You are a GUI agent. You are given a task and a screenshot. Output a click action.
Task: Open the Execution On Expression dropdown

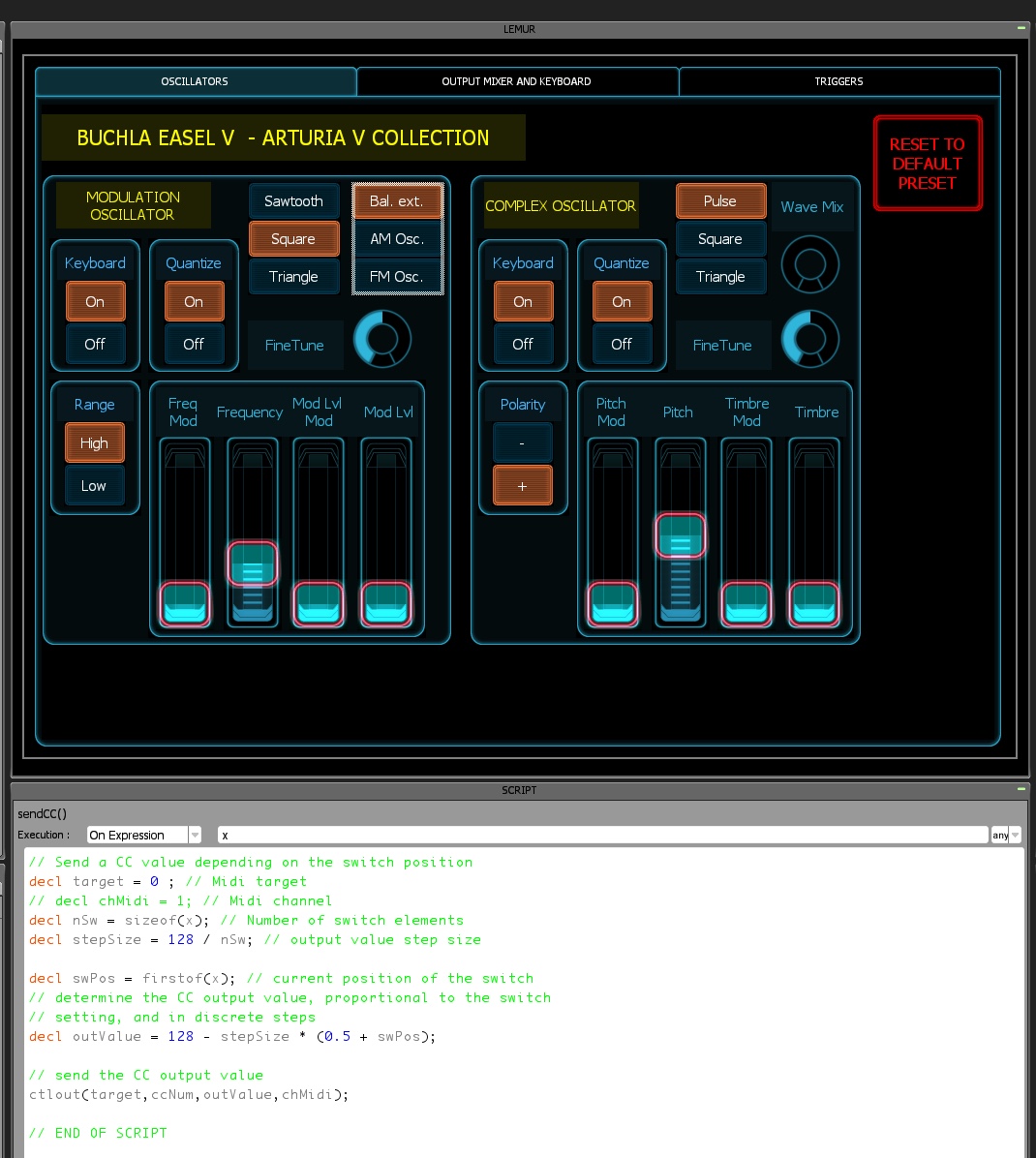pos(144,835)
